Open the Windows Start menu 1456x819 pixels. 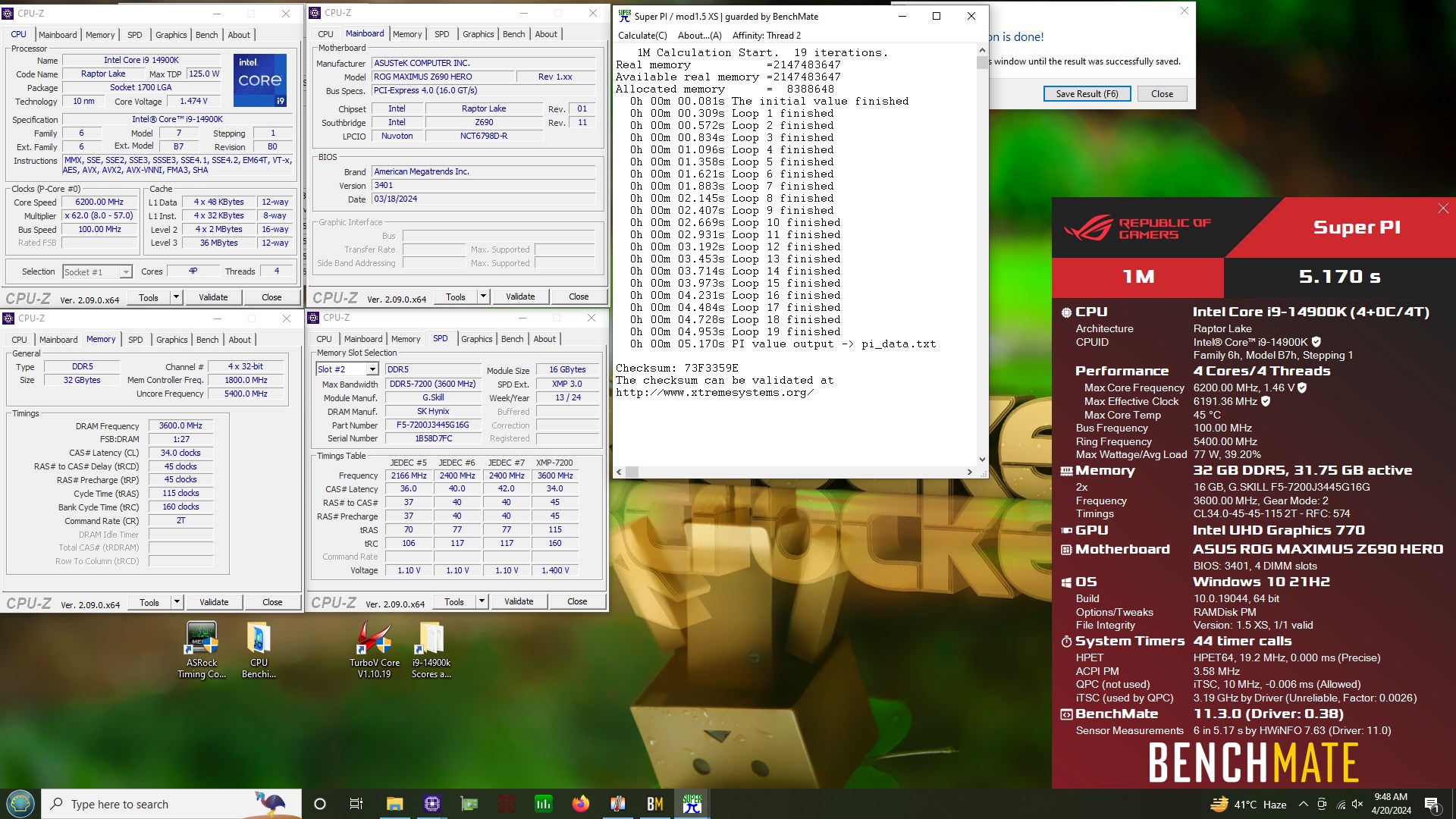pos(20,804)
